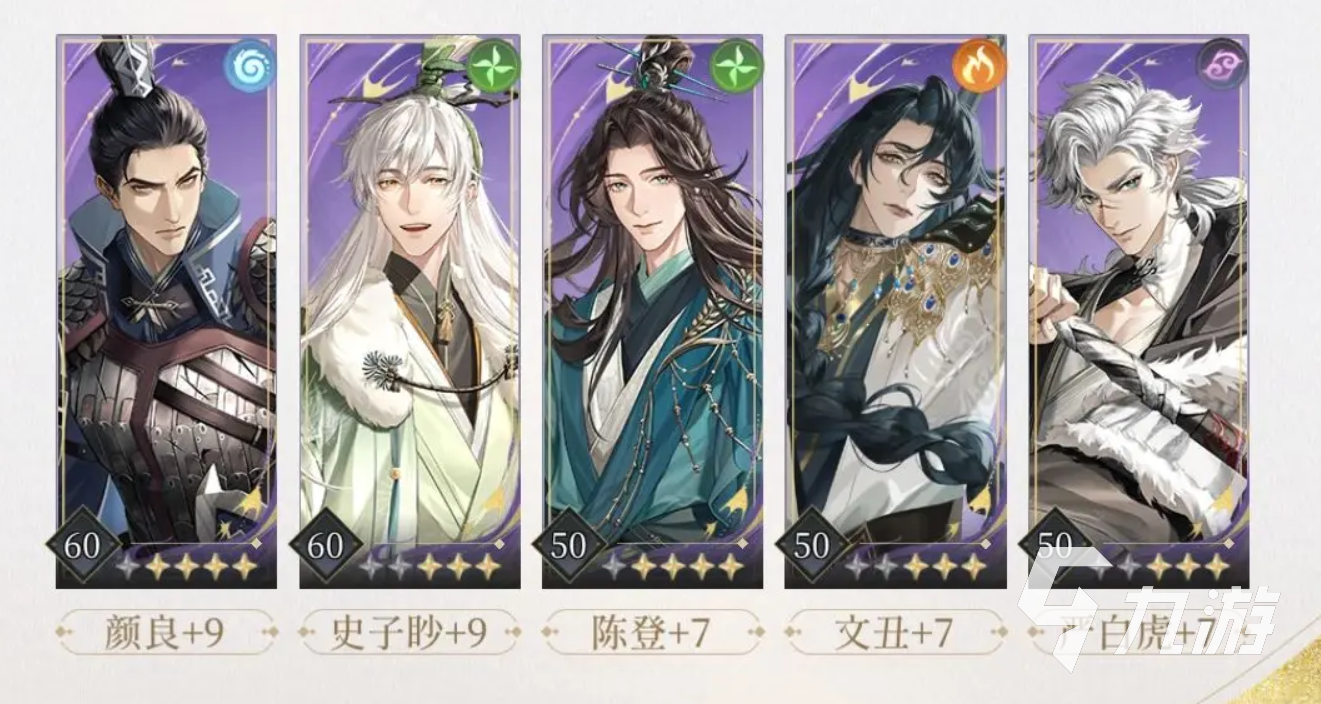Screen dimensions: 1321x704
Task: Click the purple cloud element icon on the white-haired card
Action: pyautogui.click(x=1222, y=68)
